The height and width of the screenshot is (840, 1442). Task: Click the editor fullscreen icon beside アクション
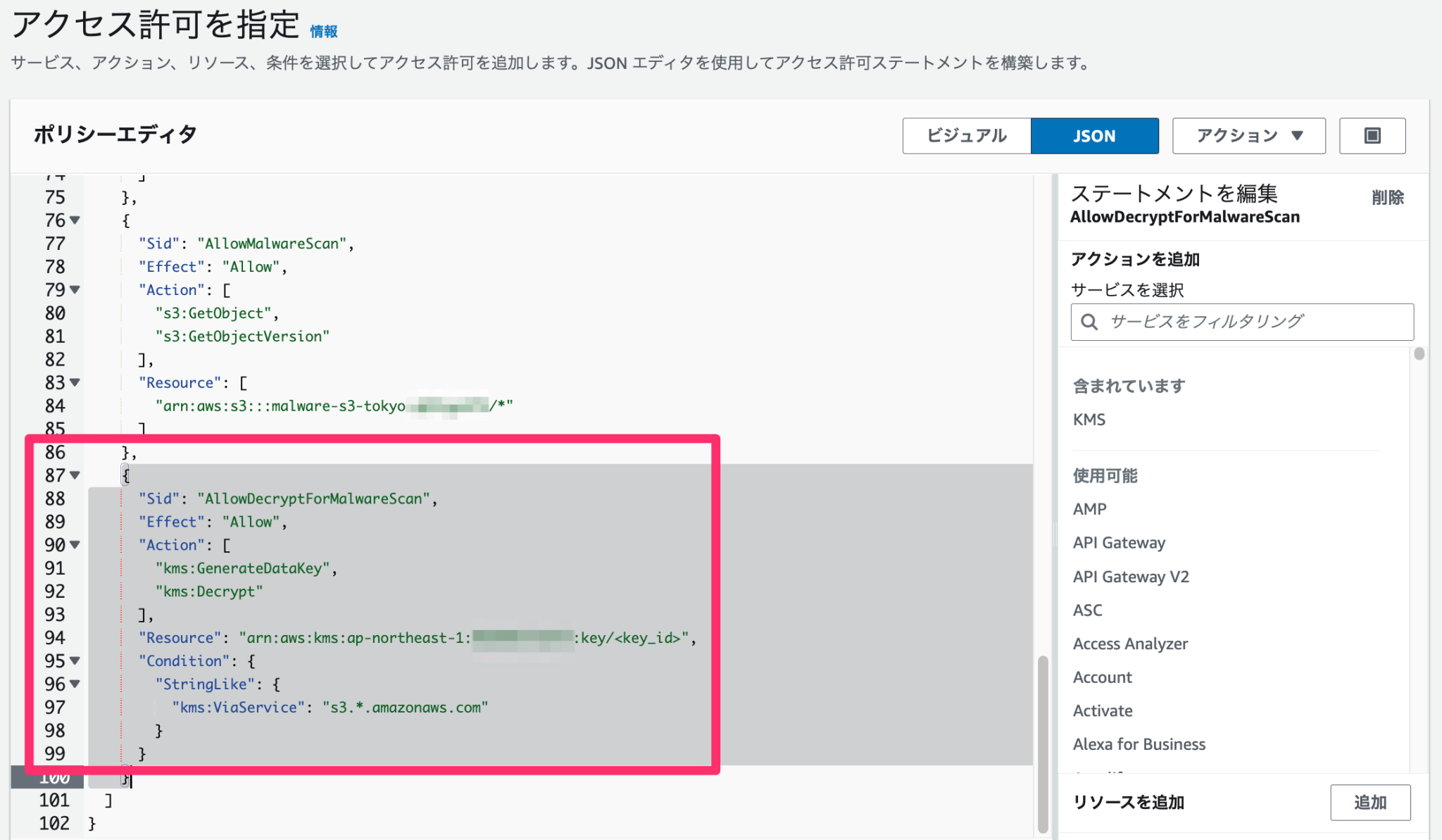pos(1371,135)
